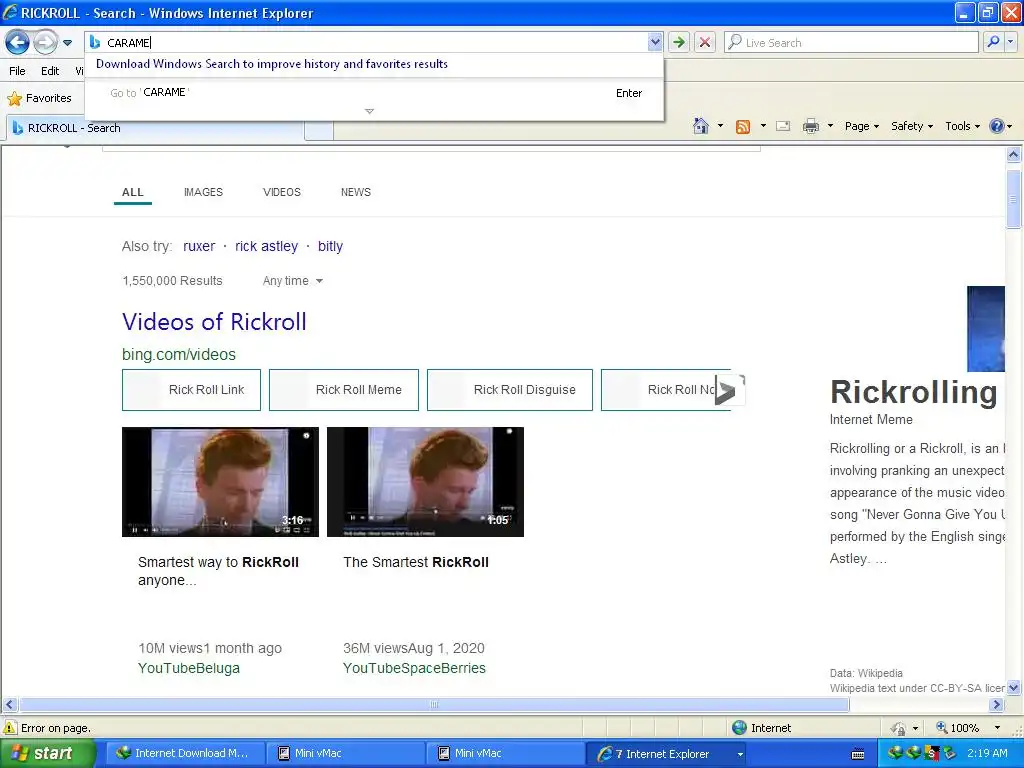The height and width of the screenshot is (768, 1024).
Task: Switch to the first Mini vMac taskbar item
Action: [x=344, y=754]
